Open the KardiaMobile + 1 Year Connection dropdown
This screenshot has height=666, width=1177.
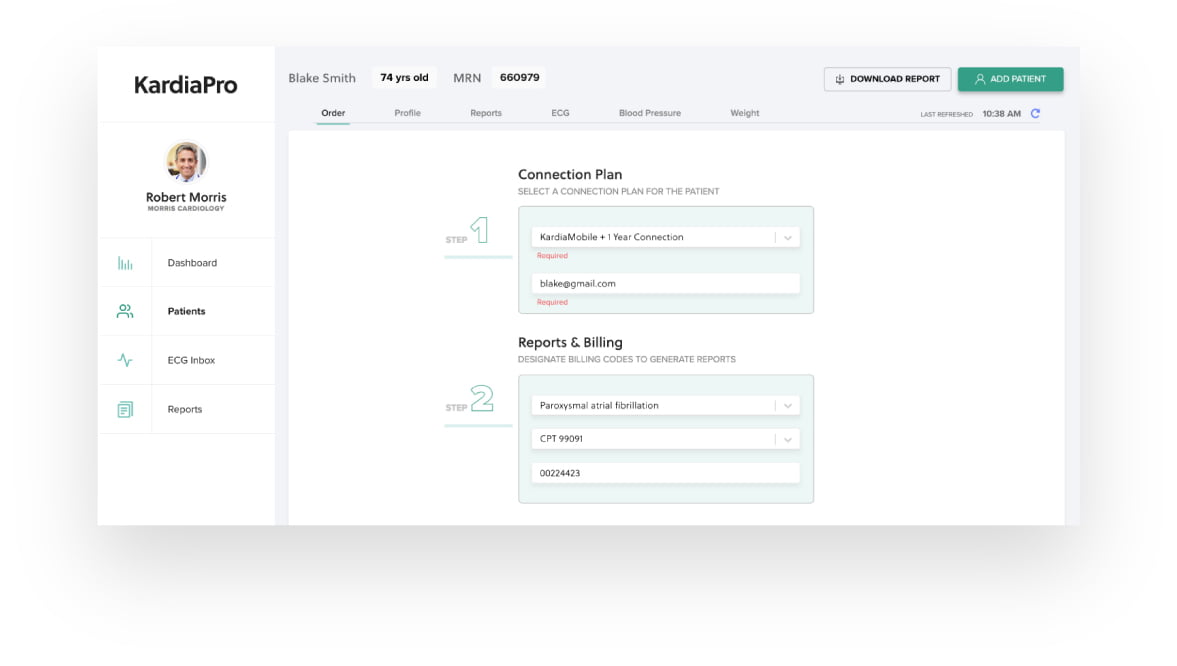point(666,237)
